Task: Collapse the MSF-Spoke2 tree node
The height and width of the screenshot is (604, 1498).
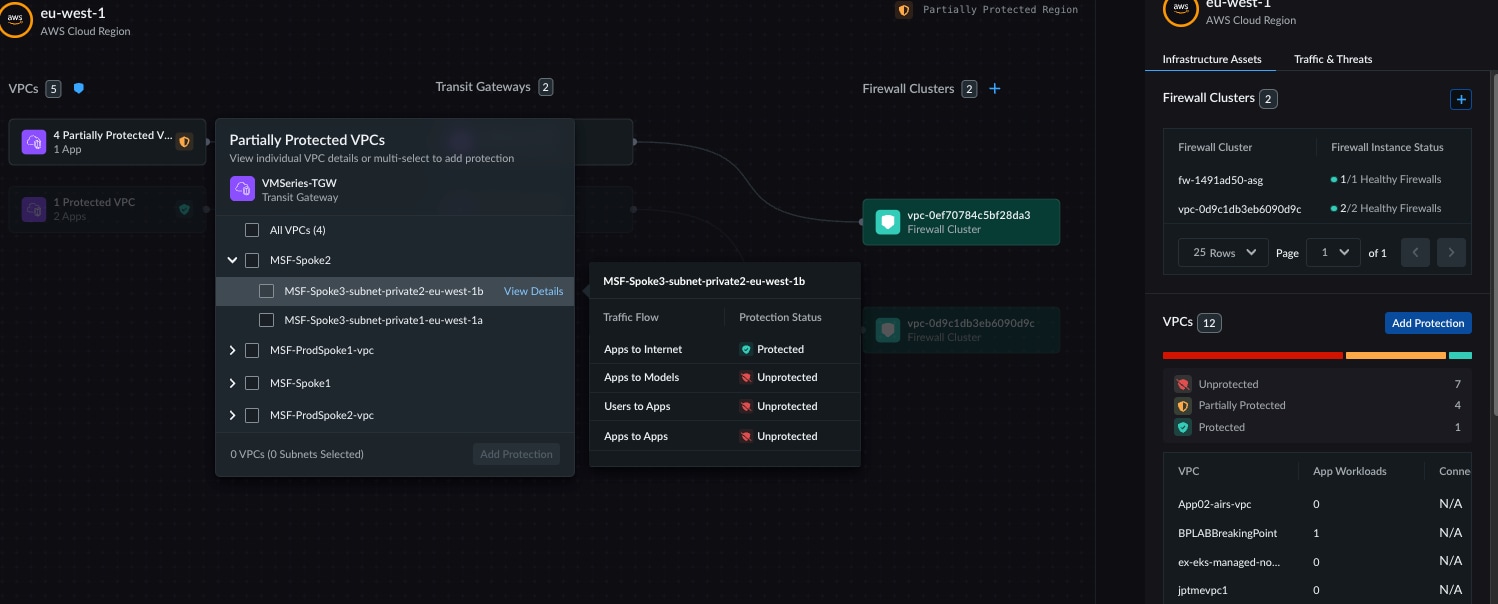Action: point(232,260)
